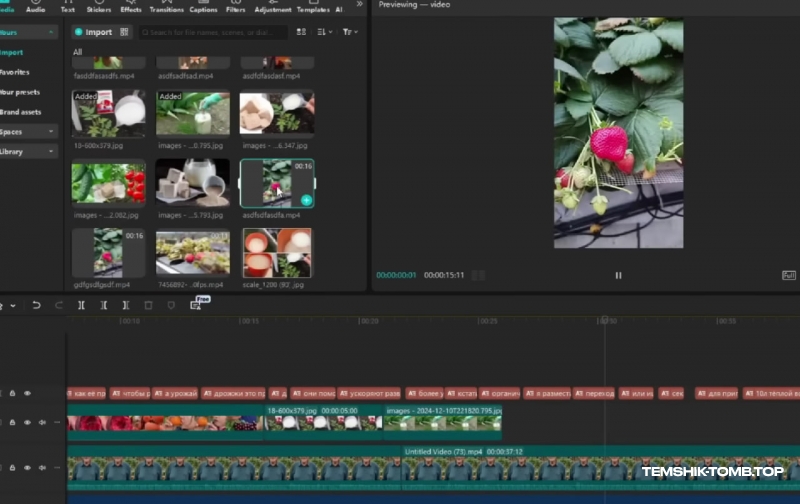Expand the Library section in sidebar
This screenshot has width=800, height=504.
[x=27, y=151]
